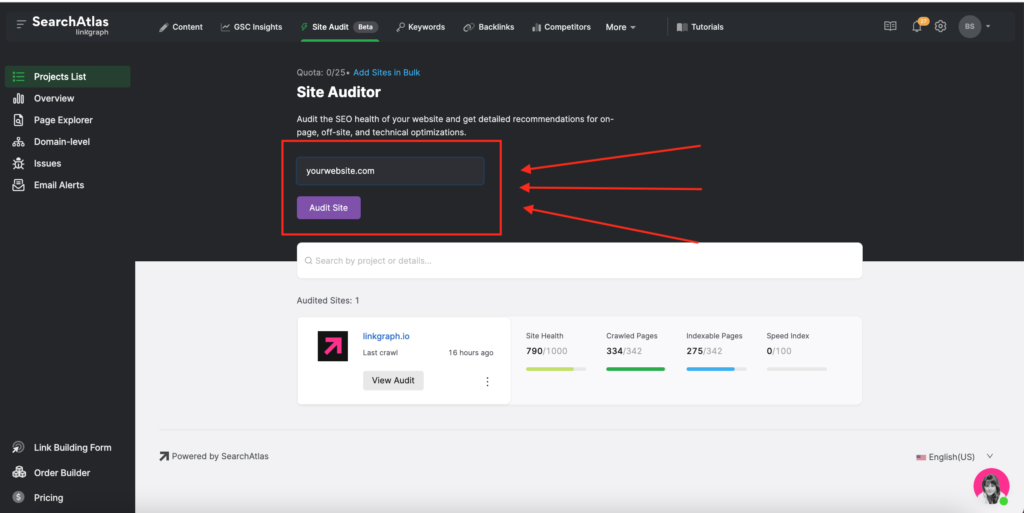This screenshot has height=513, width=1024.
Task: Click the Link Building Form target icon
Action: pos(18,448)
